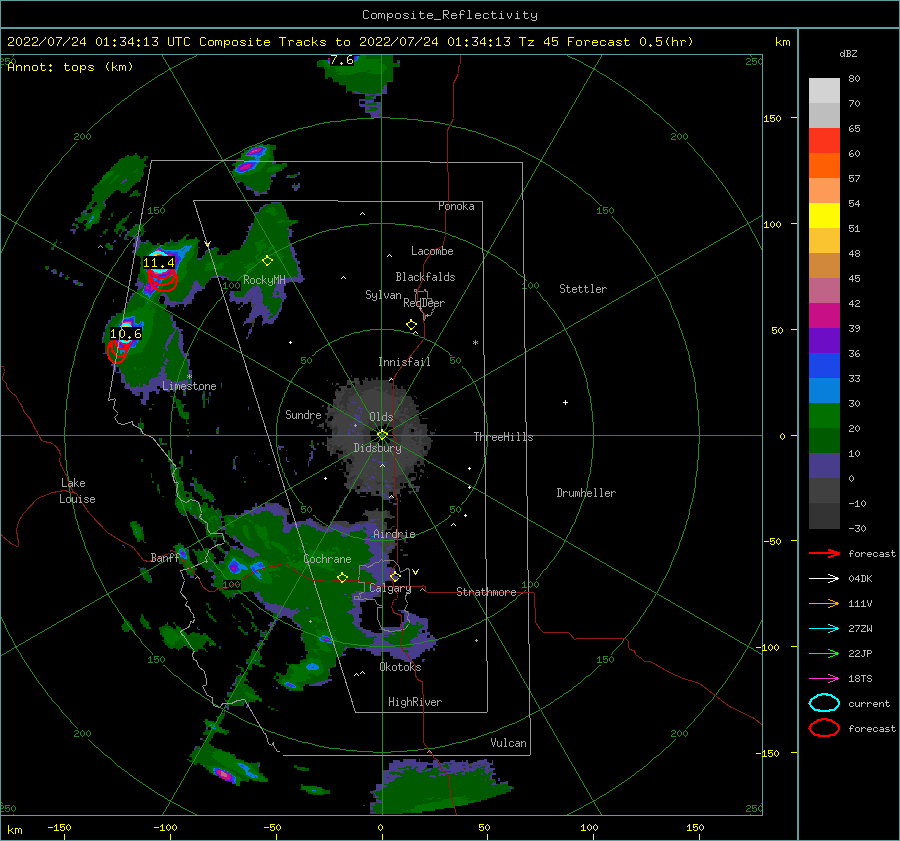This screenshot has height=841, width=900.
Task: Click the 11.4 storm top label
Action: pyautogui.click(x=158, y=263)
